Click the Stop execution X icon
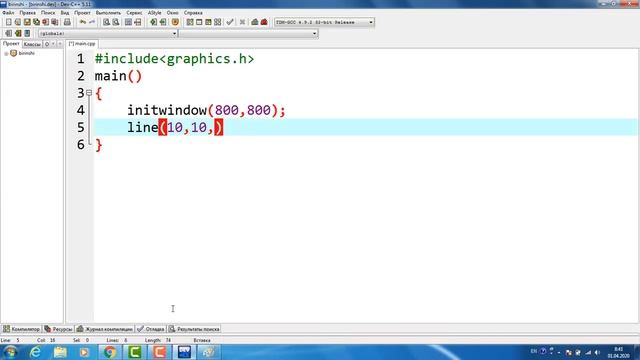The width and height of the screenshot is (640, 360). coord(242,22)
